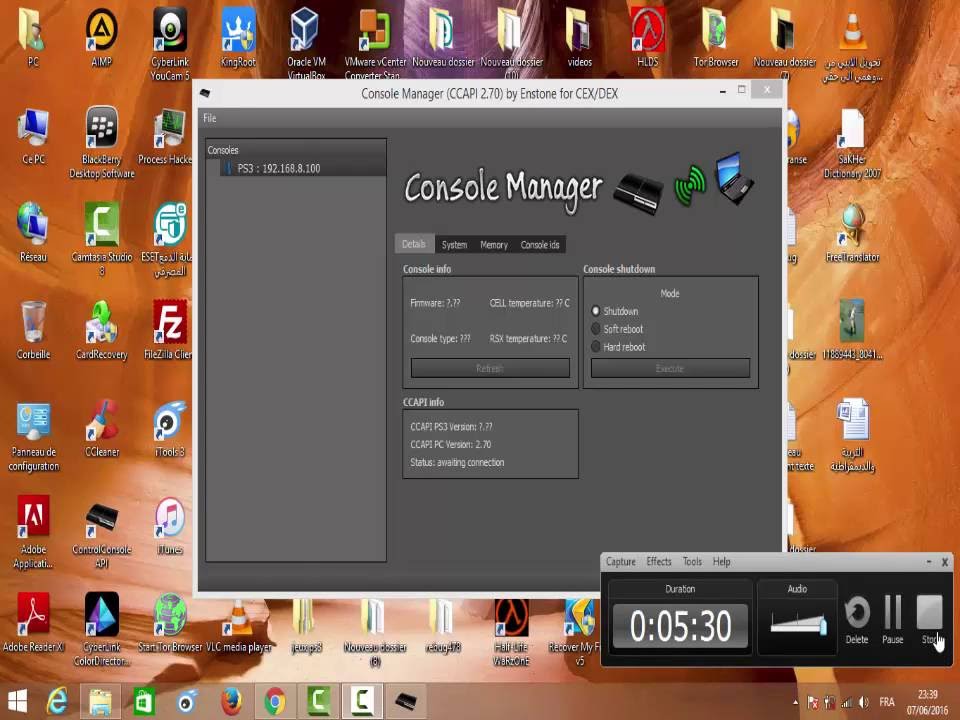
Task: Open File Explorer from the taskbar
Action: 100,702
